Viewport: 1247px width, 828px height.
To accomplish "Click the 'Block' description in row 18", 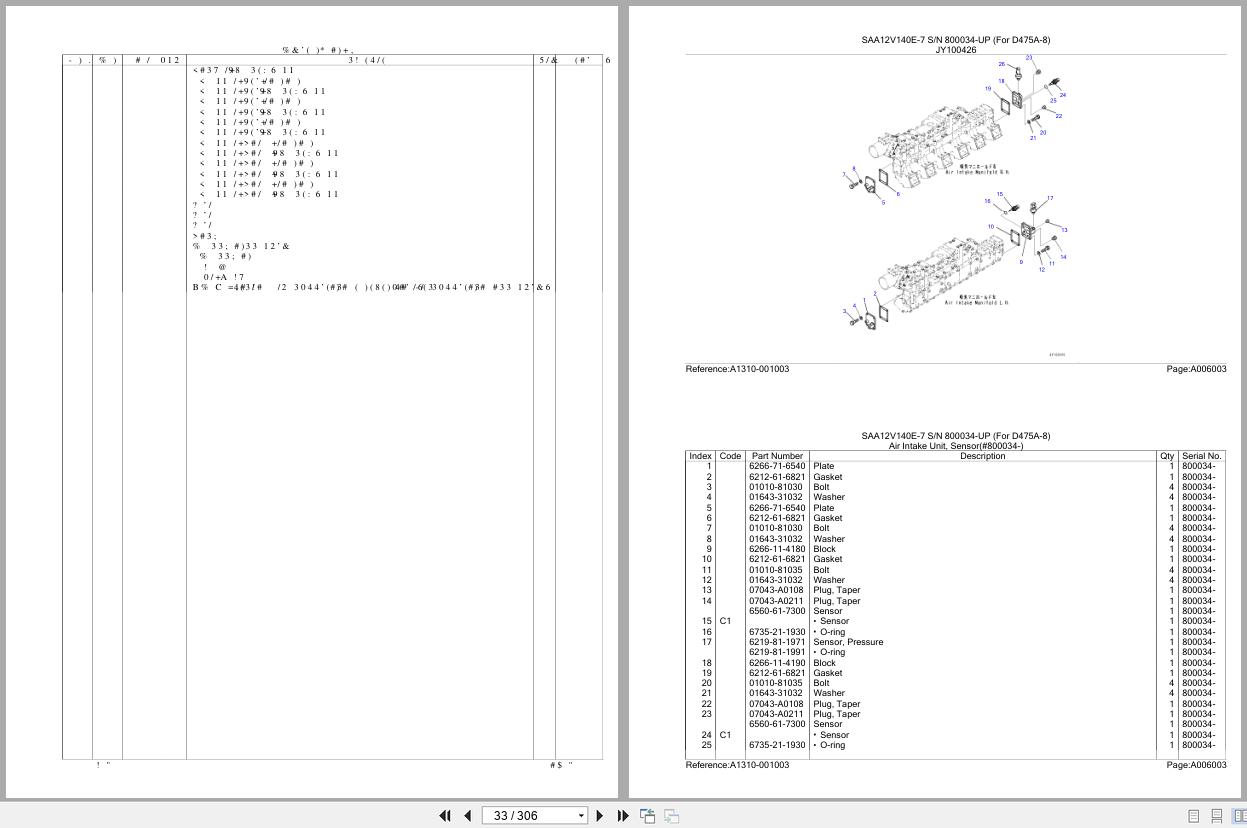I will (824, 663).
